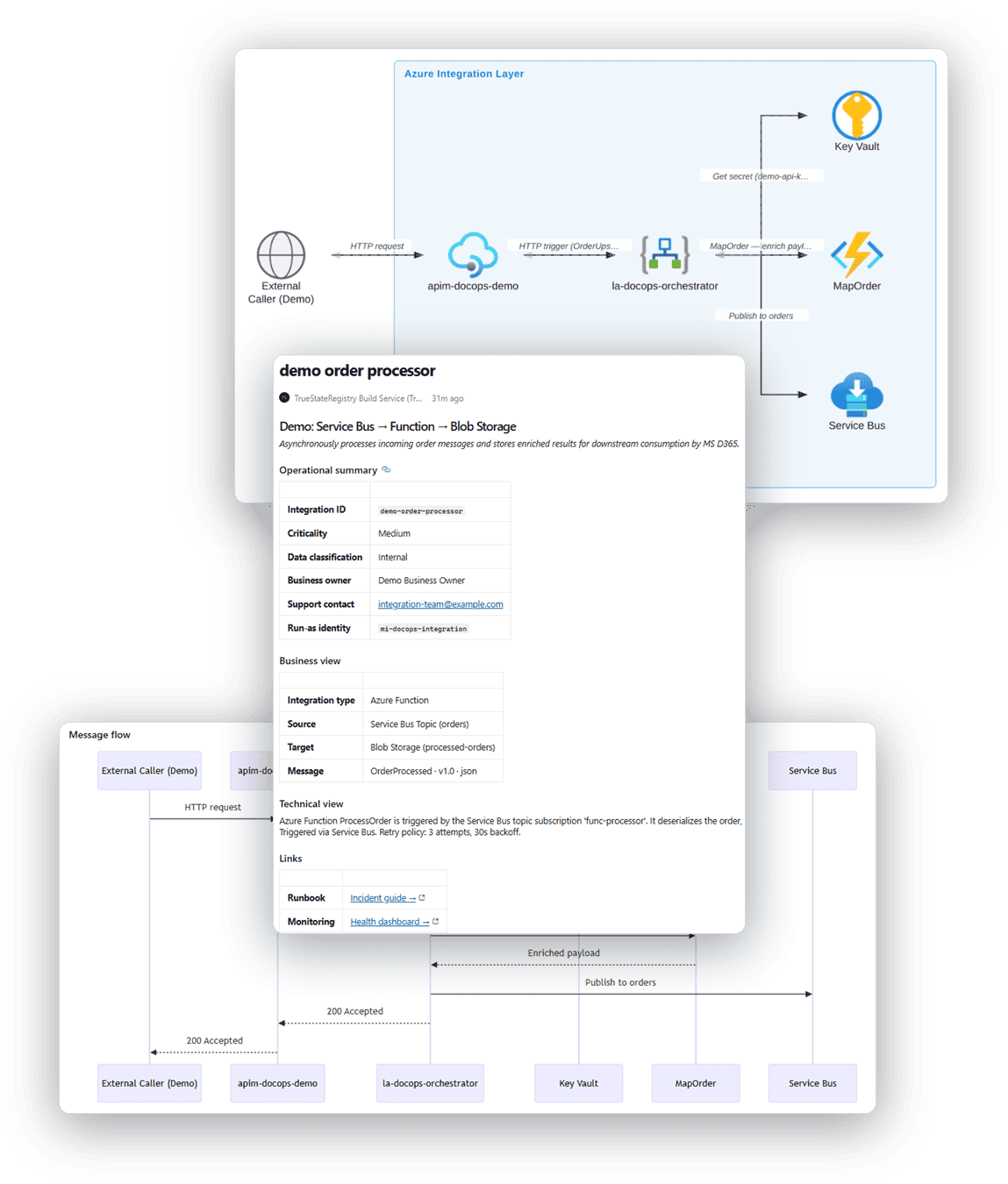Click the 'Technical view' section heading
The width and height of the screenshot is (1008, 1184).
coord(311,803)
